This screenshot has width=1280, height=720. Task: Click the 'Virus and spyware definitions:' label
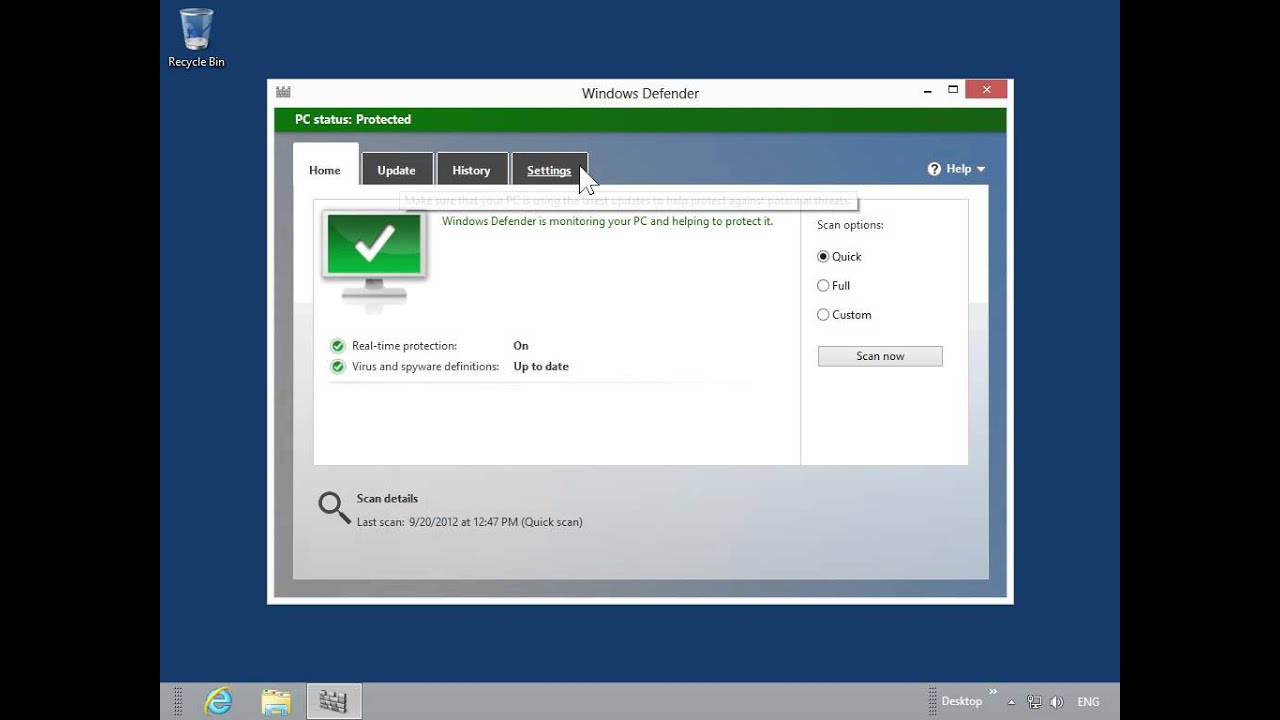point(425,367)
